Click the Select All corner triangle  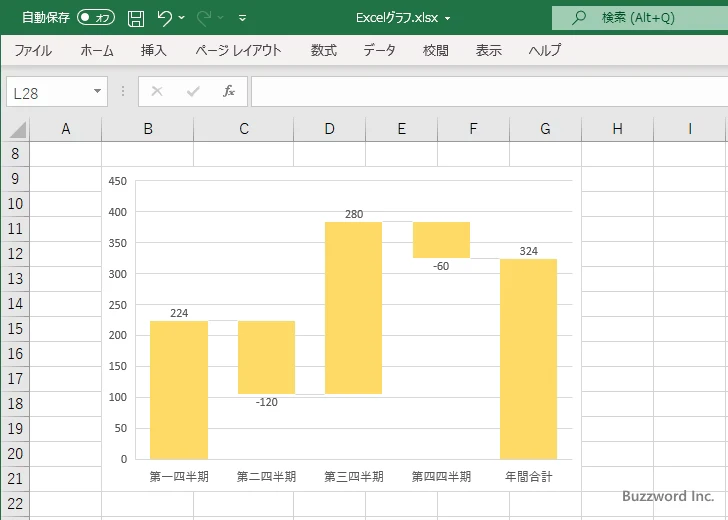click(x=17, y=129)
